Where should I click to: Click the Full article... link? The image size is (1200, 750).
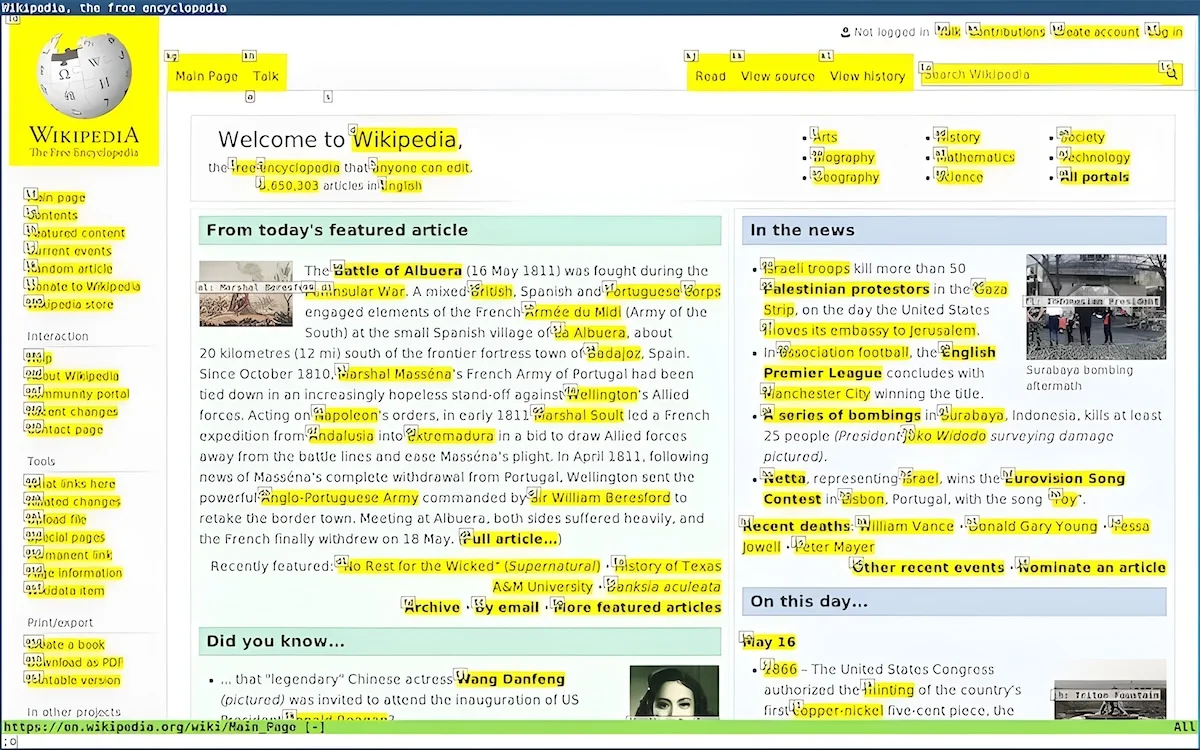pos(509,539)
